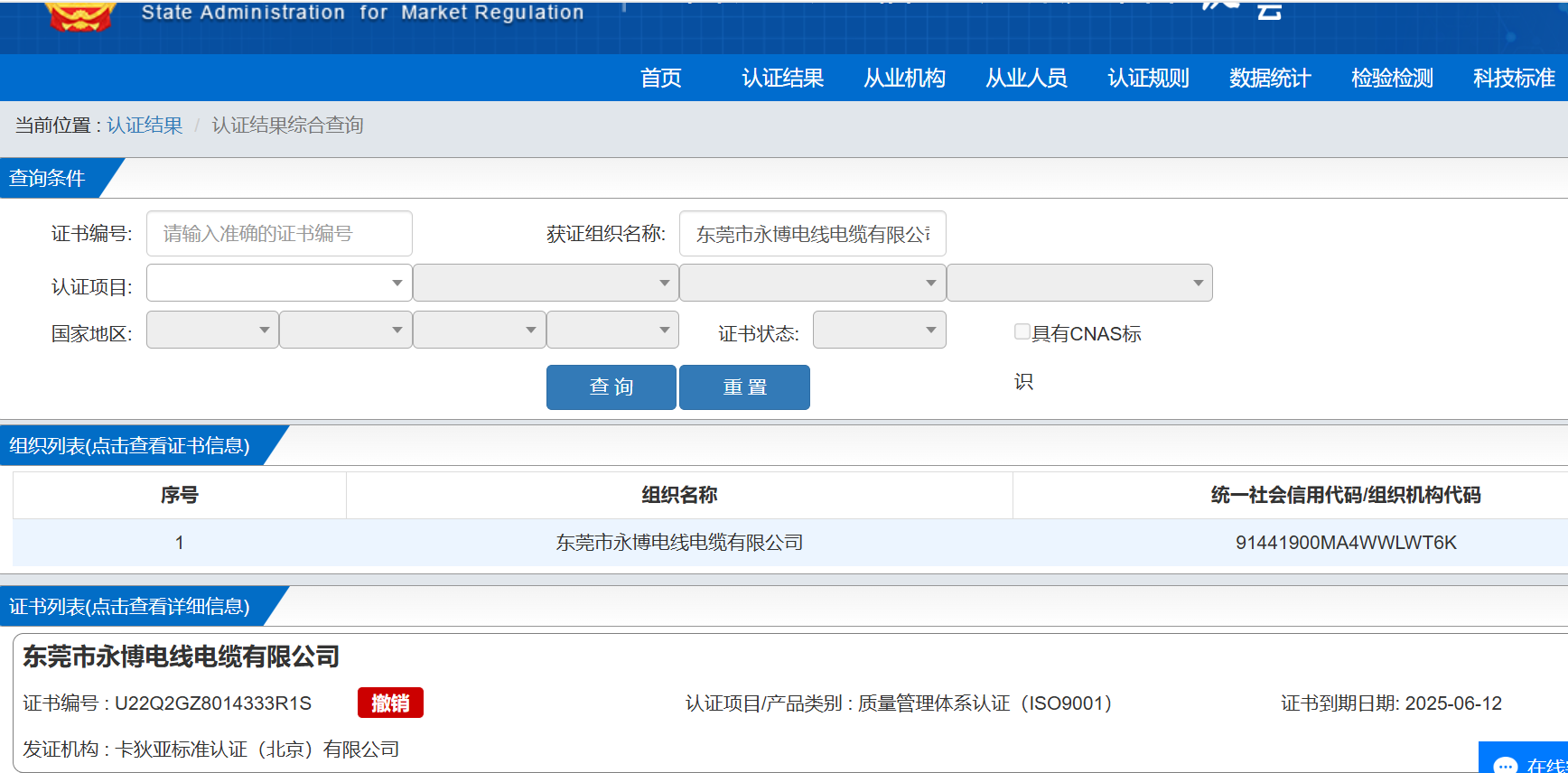Select organization row 东莞市永博电线电缆有限公司 in table
The image size is (1568, 773).
click(679, 543)
